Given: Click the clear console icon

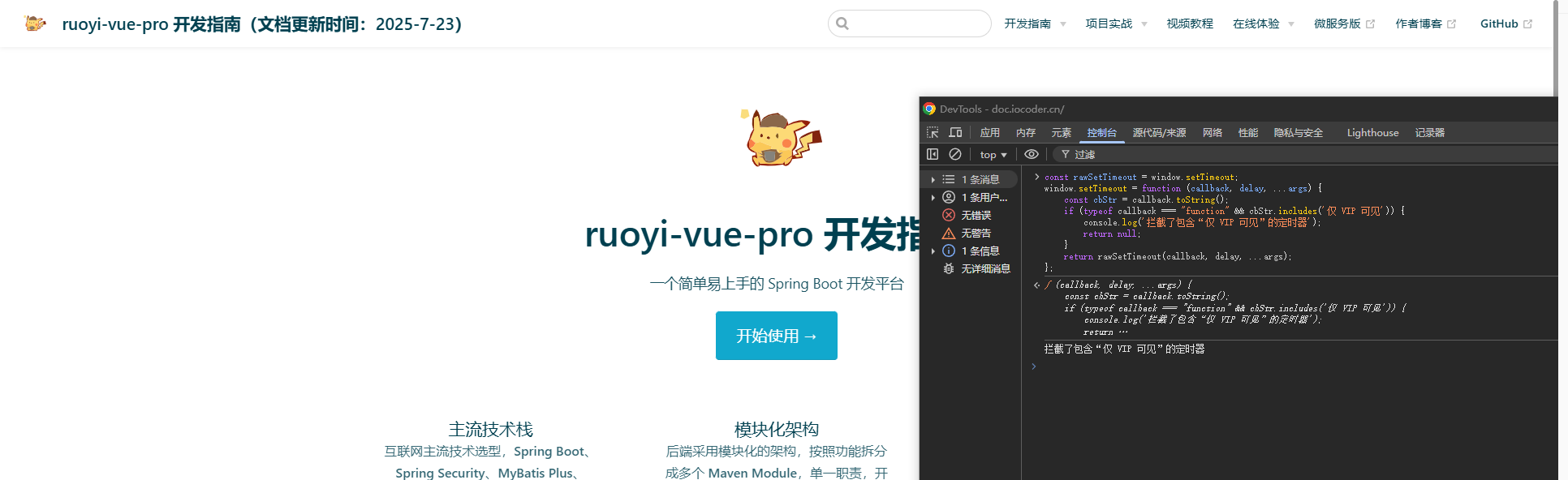Looking at the screenshot, I should tap(955, 154).
